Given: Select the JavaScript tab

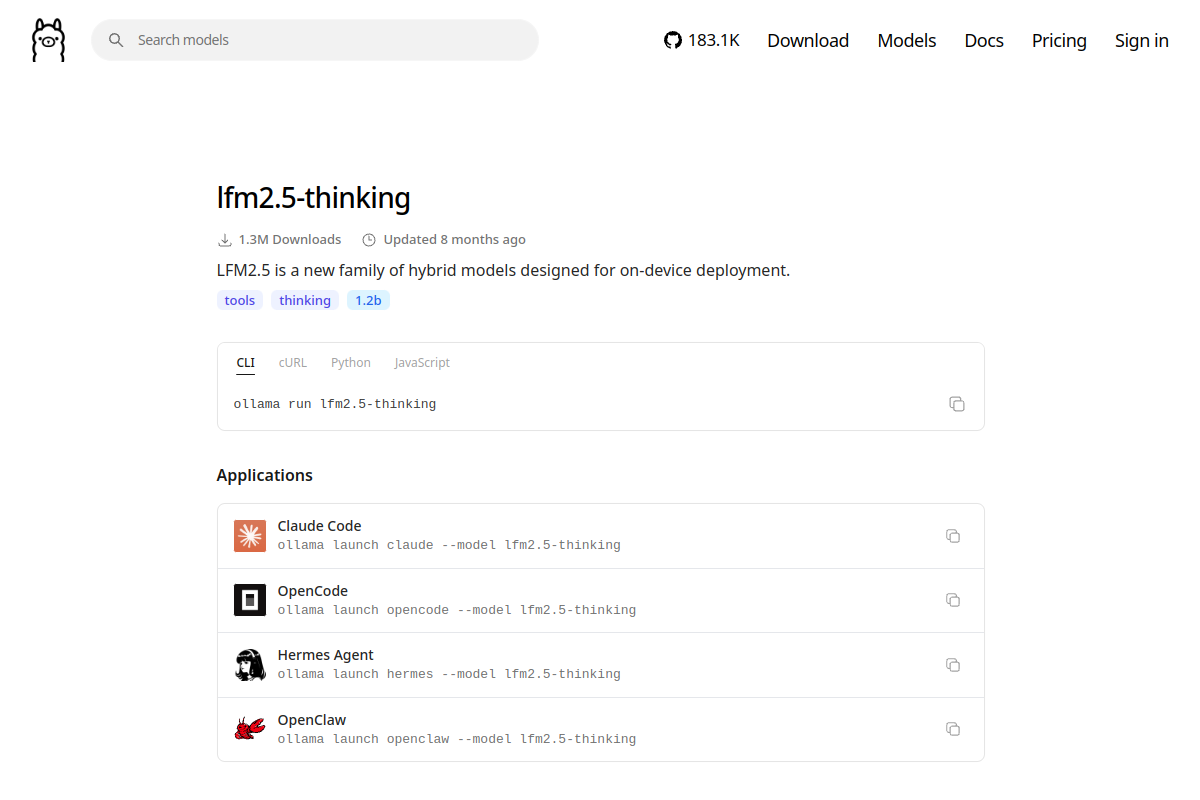Looking at the screenshot, I should 422,363.
